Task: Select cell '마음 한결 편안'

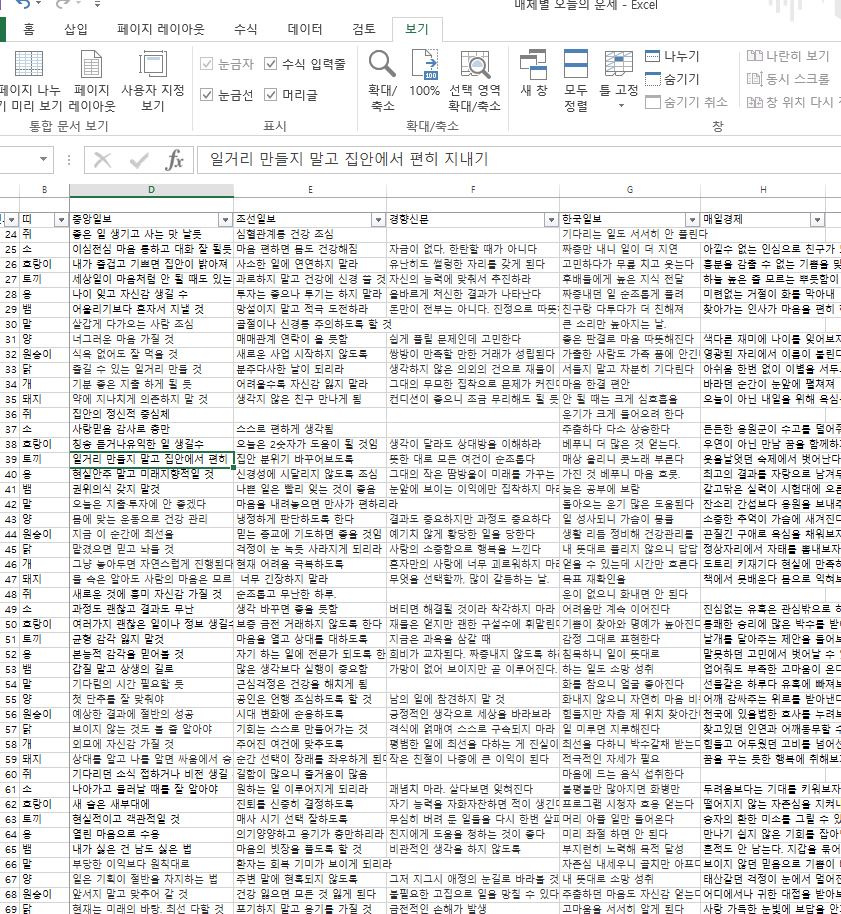Action: pos(629,384)
